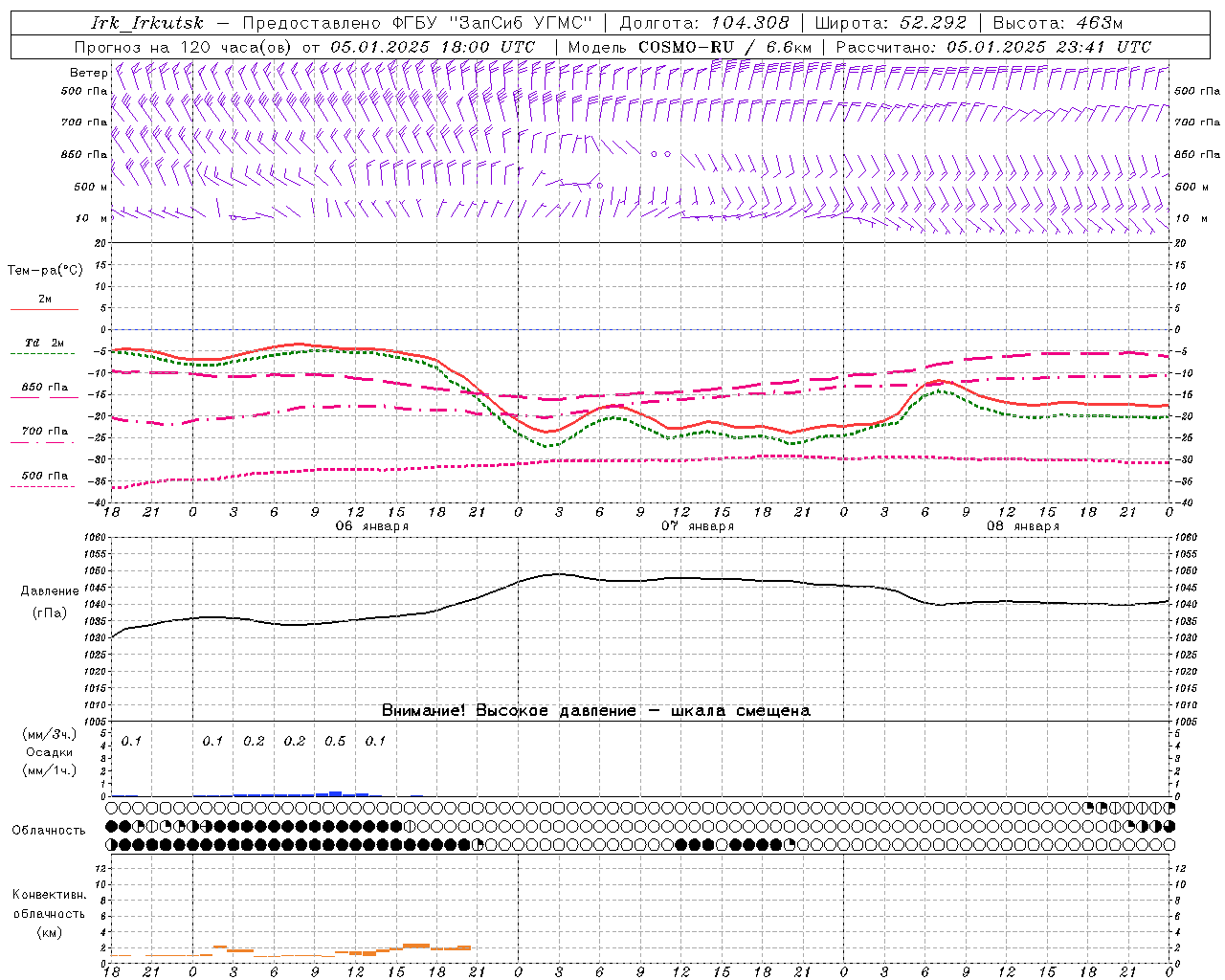Select the model label COSMO-RU / 6.6км
Viewport: 1225px width, 980px height.
pyautogui.click(x=724, y=47)
